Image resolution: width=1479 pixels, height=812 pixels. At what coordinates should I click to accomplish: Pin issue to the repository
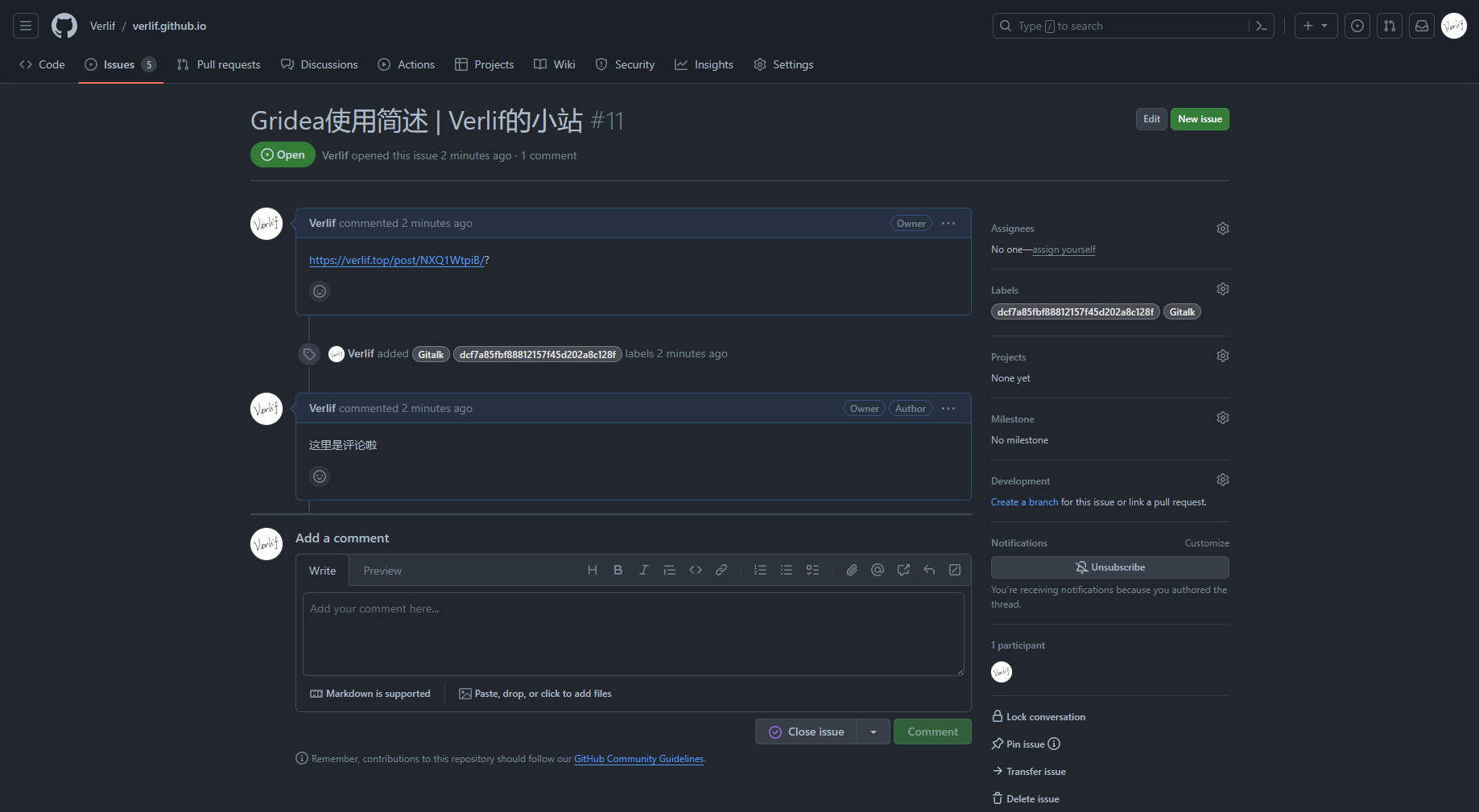(x=1025, y=744)
